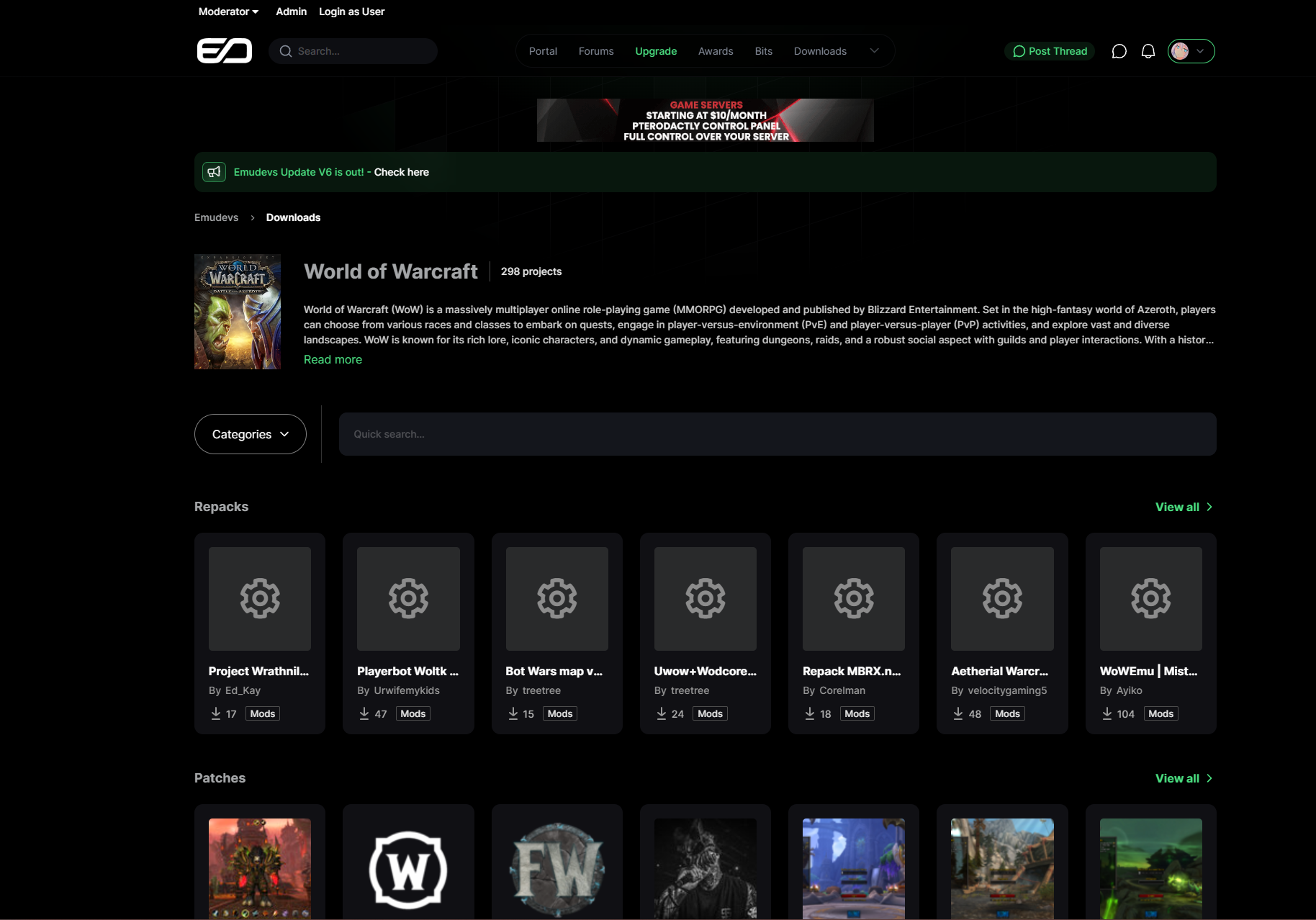Click the Quick search input field

[778, 434]
